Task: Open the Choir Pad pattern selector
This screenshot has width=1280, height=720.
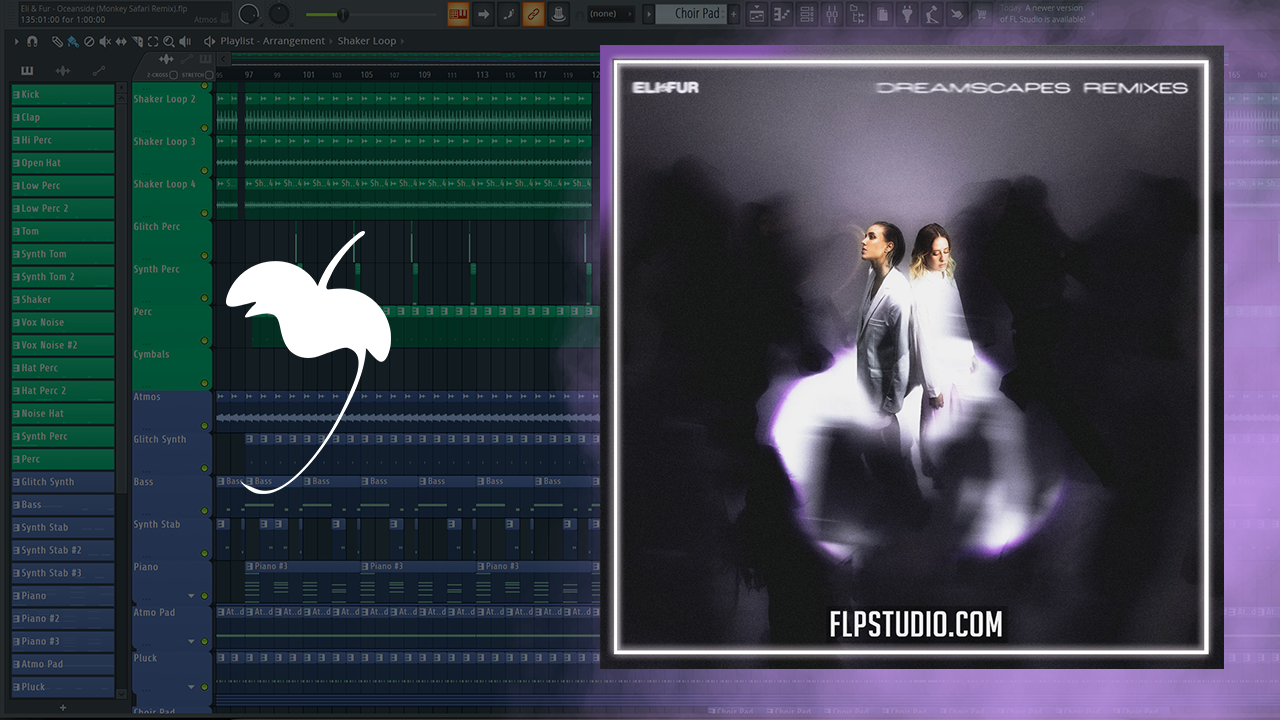Action: pos(691,14)
